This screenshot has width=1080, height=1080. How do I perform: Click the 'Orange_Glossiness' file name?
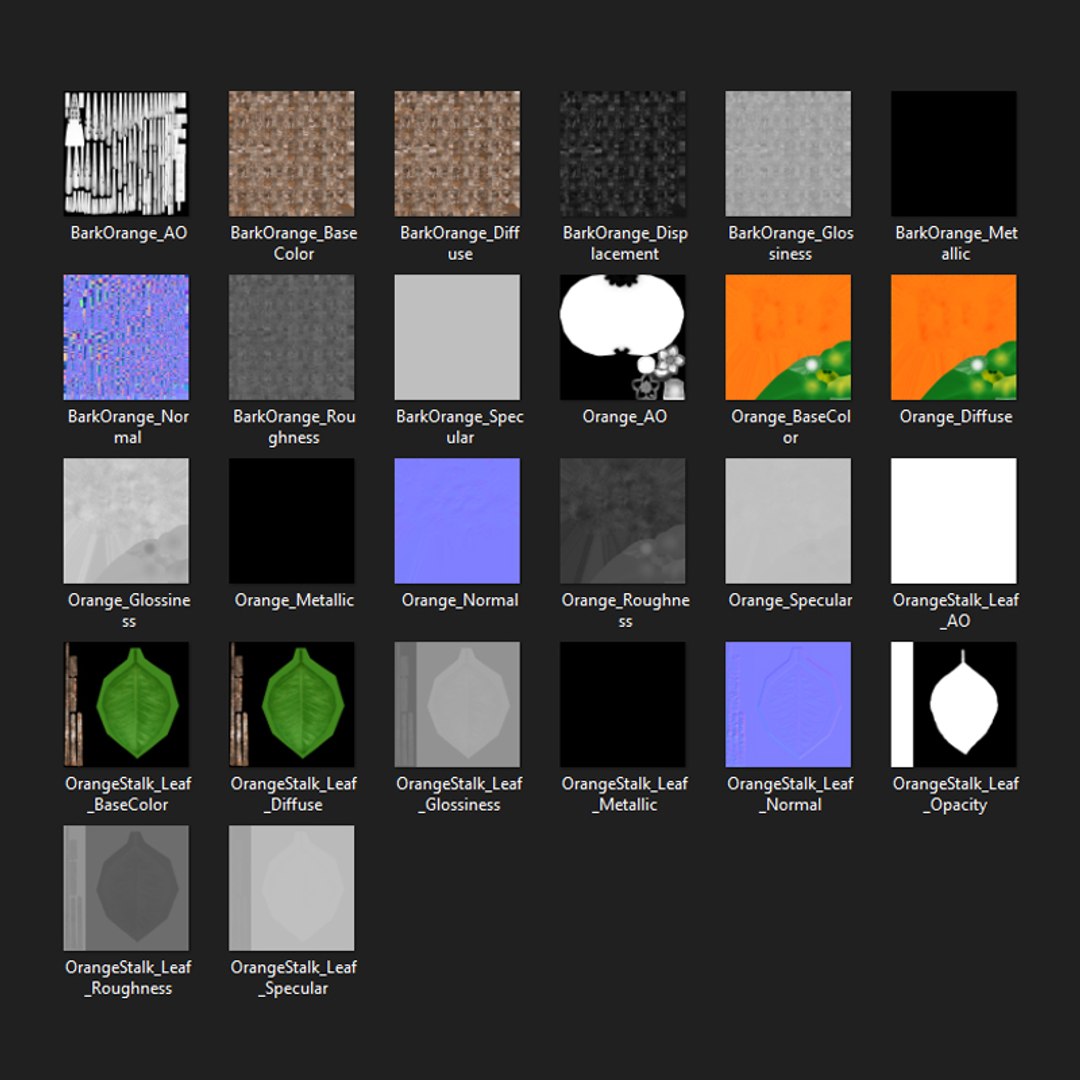coord(129,610)
